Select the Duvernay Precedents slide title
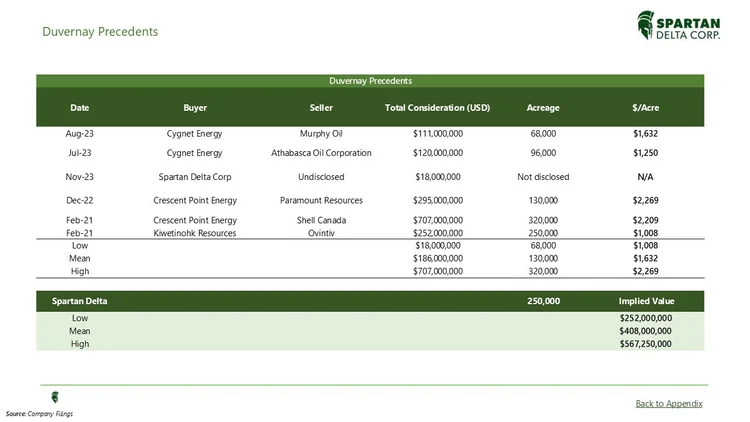The height and width of the screenshot is (422, 750). coord(100,32)
